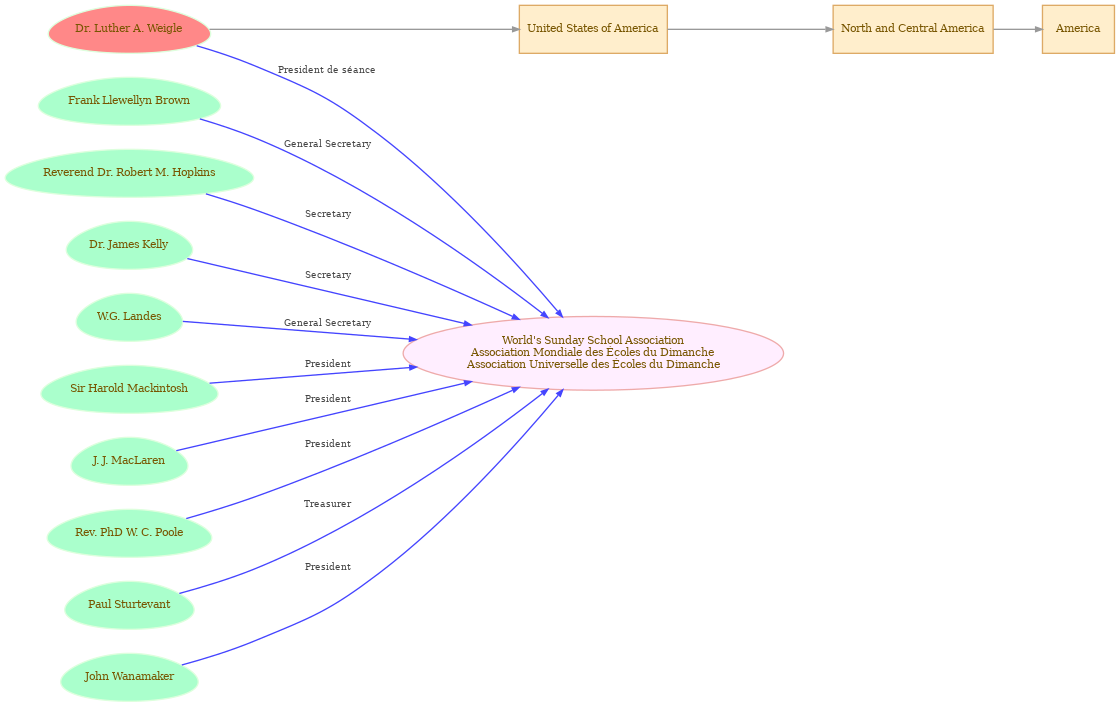Image resolution: width=1120 pixels, height=707 pixels.
Task: Open the World's Sunday School Association node
Action: (x=593, y=354)
